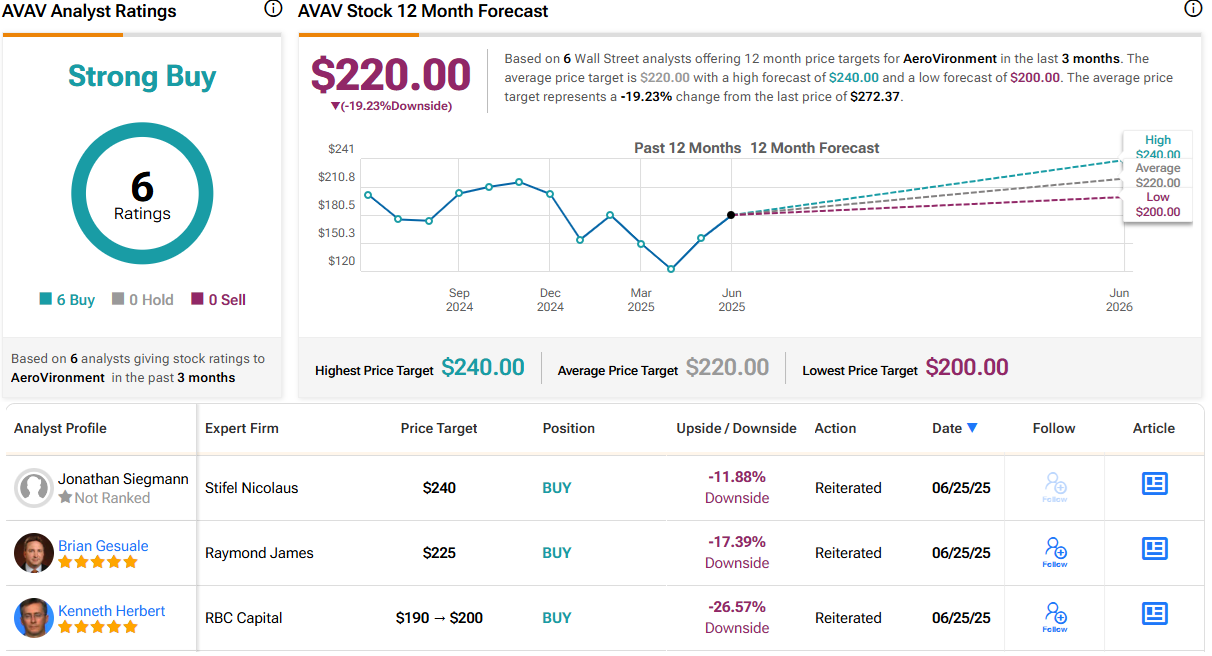
Task: Click Reiterated action in Raymond James row
Action: click(848, 553)
